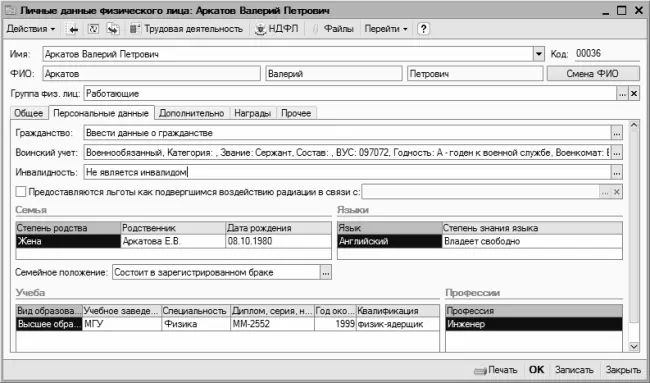Click the back arrow toolbar icon
The height and width of the screenshot is (383, 650).
pyautogui.click(x=73, y=29)
